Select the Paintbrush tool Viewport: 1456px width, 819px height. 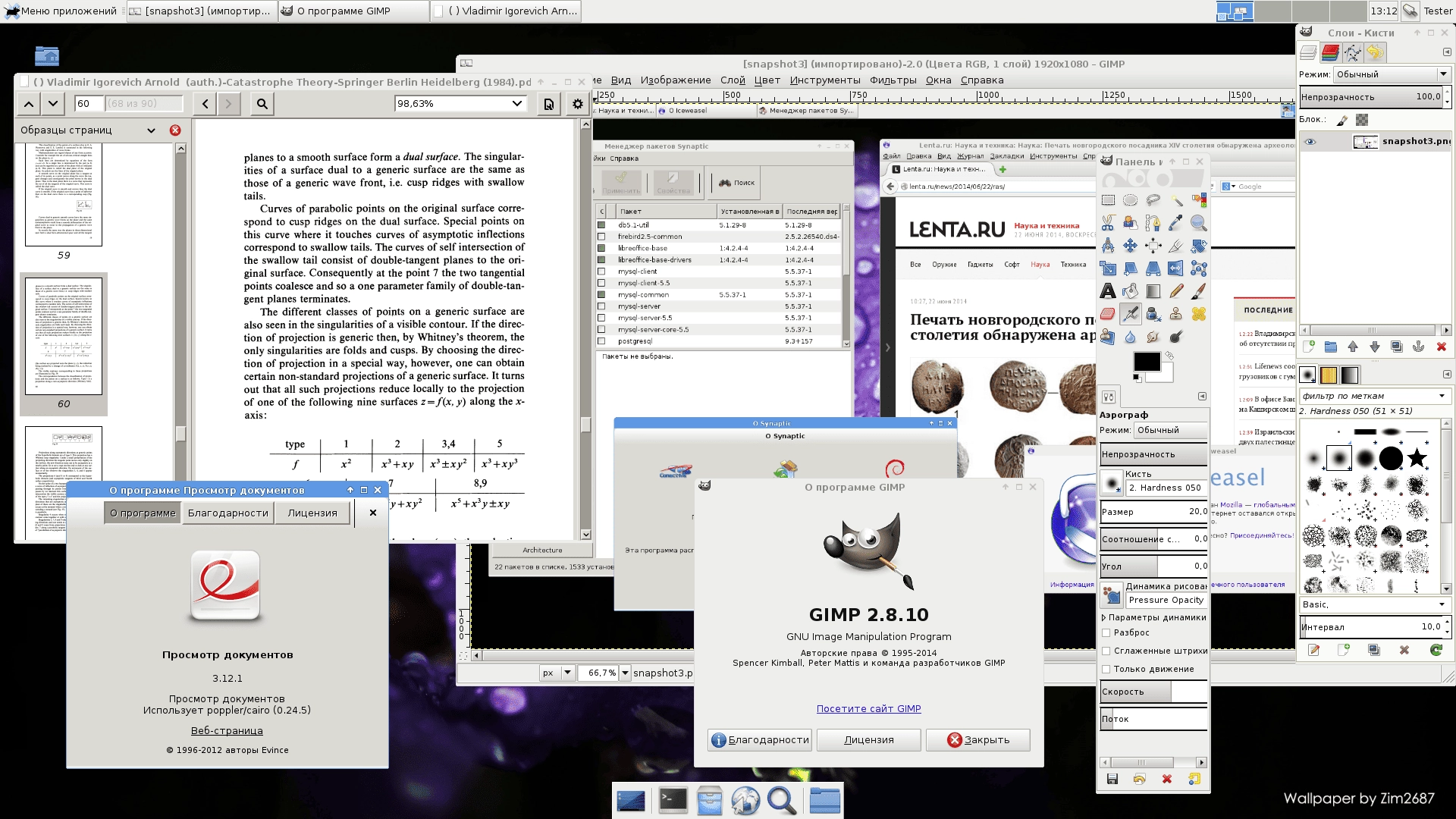click(1199, 291)
